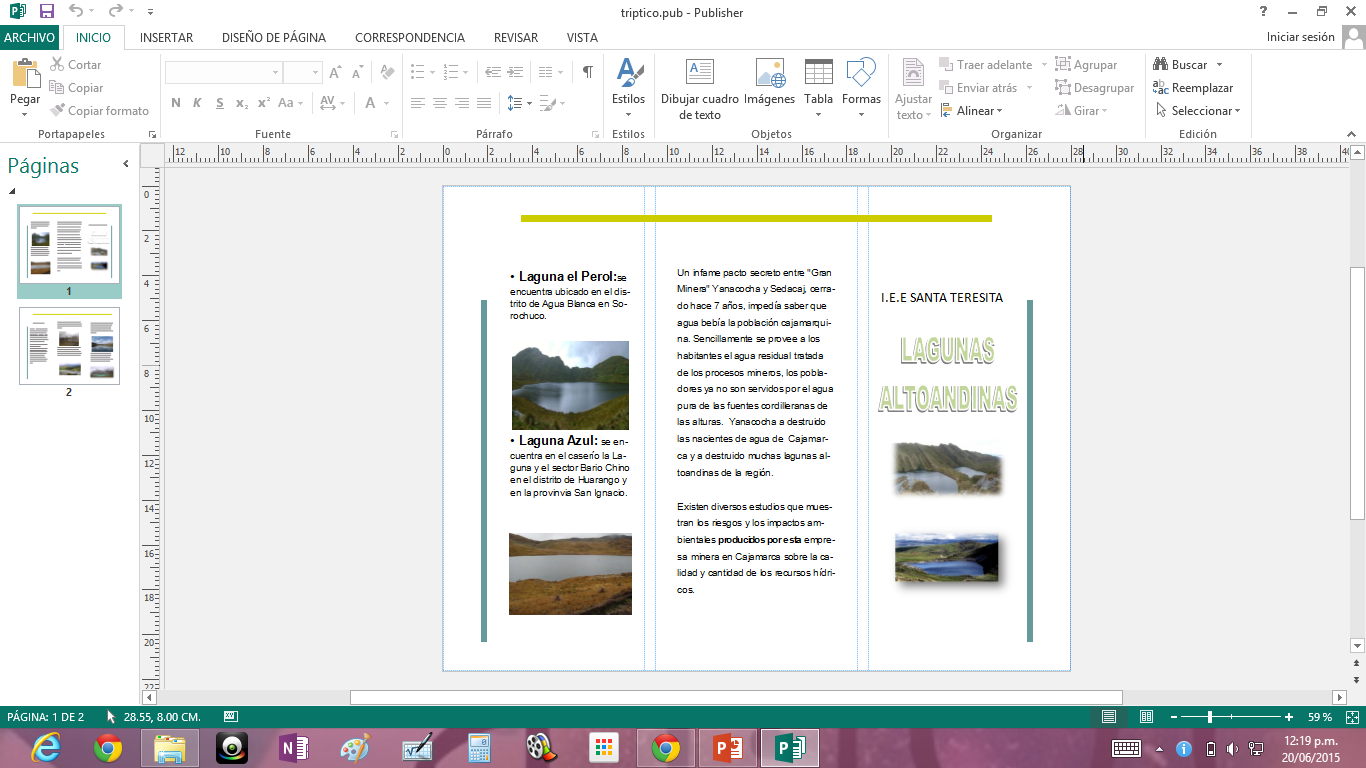Select page 2 thumbnail in Páginas pane

pos(69,346)
